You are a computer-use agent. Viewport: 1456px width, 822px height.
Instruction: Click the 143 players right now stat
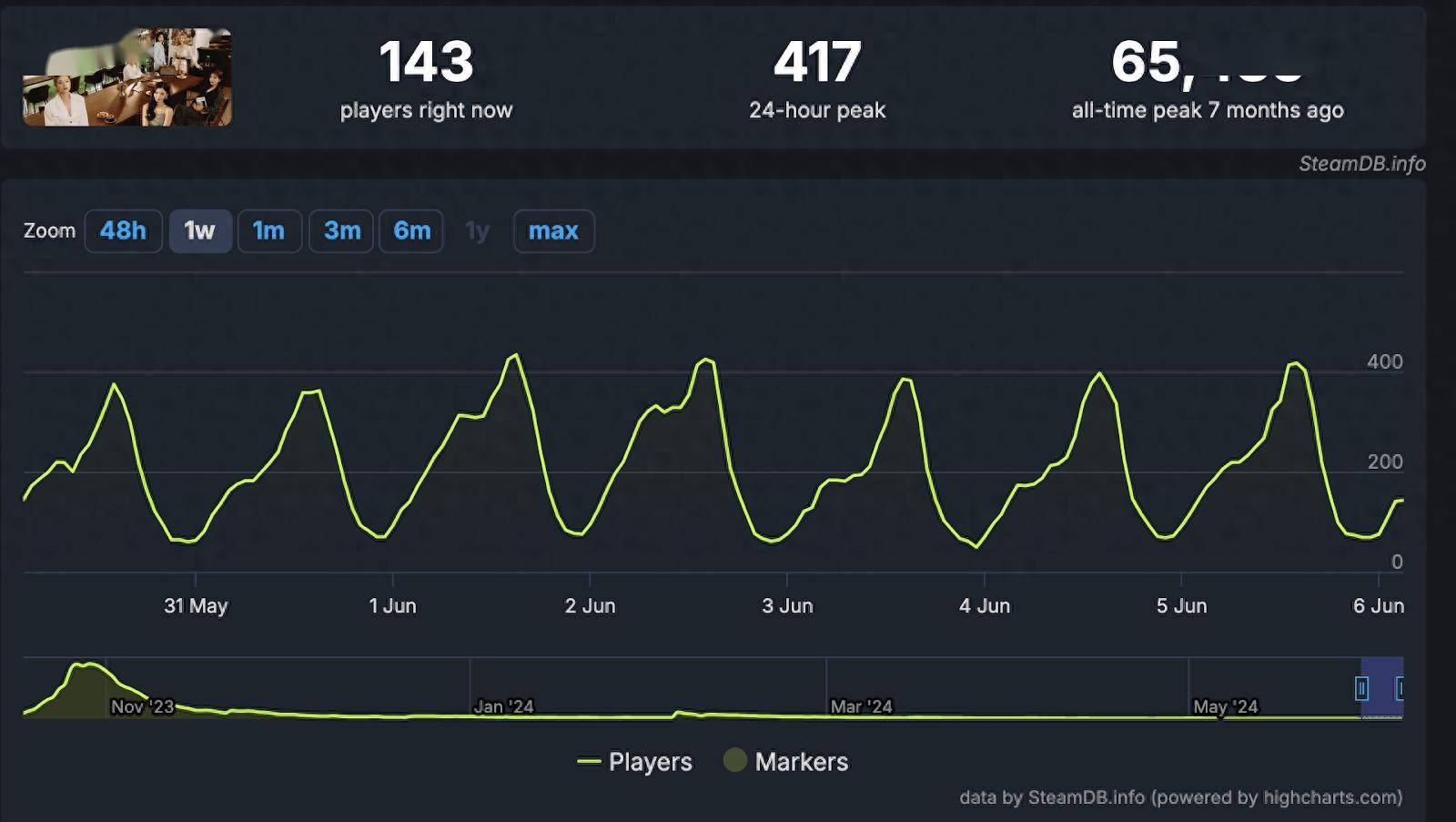click(426, 78)
